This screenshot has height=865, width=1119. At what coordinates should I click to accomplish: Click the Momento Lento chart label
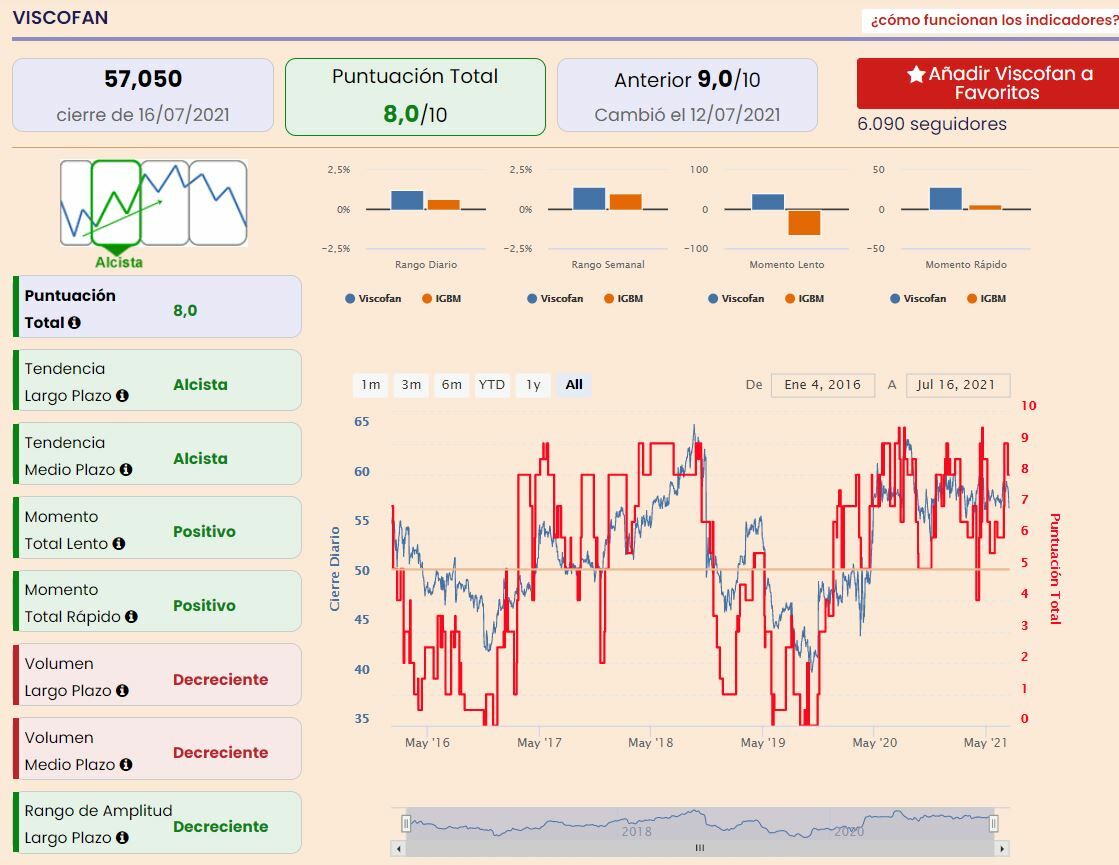tap(786, 265)
